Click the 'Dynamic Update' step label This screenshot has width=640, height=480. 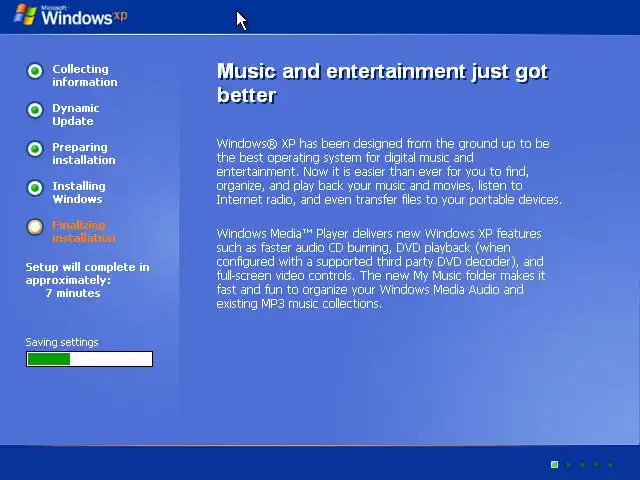[76, 115]
